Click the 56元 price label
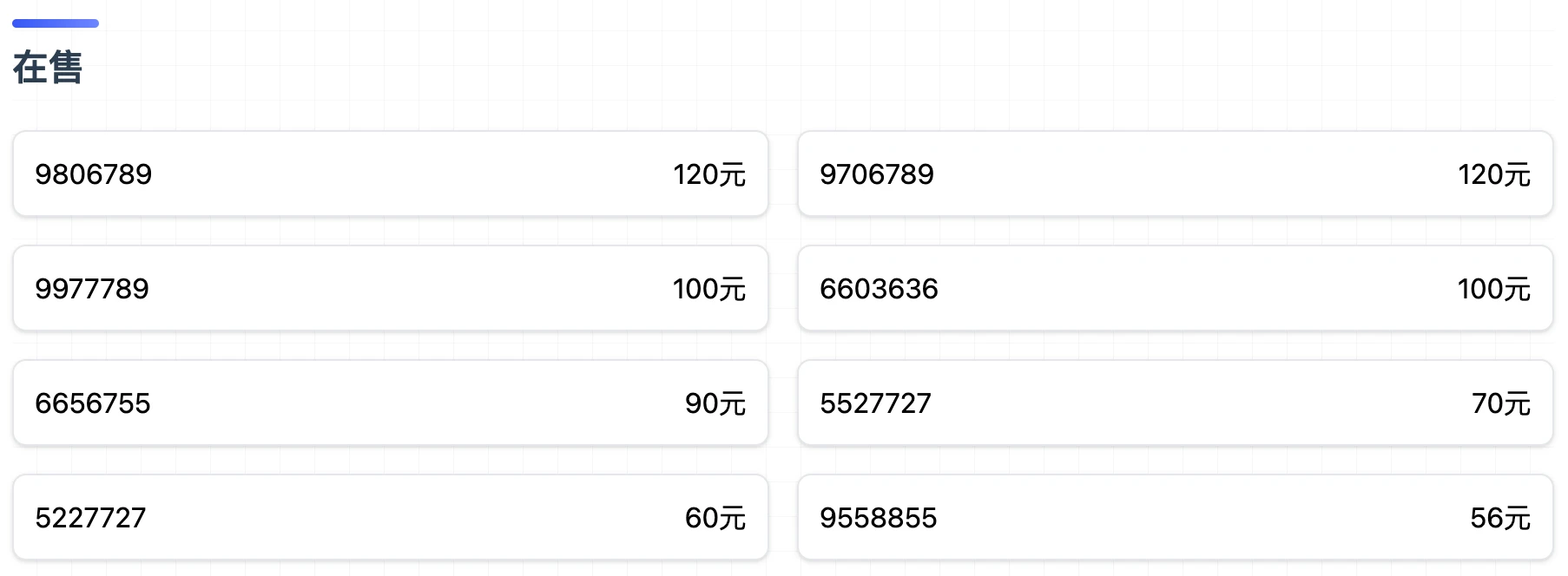The height and width of the screenshot is (576, 1568). click(1499, 518)
